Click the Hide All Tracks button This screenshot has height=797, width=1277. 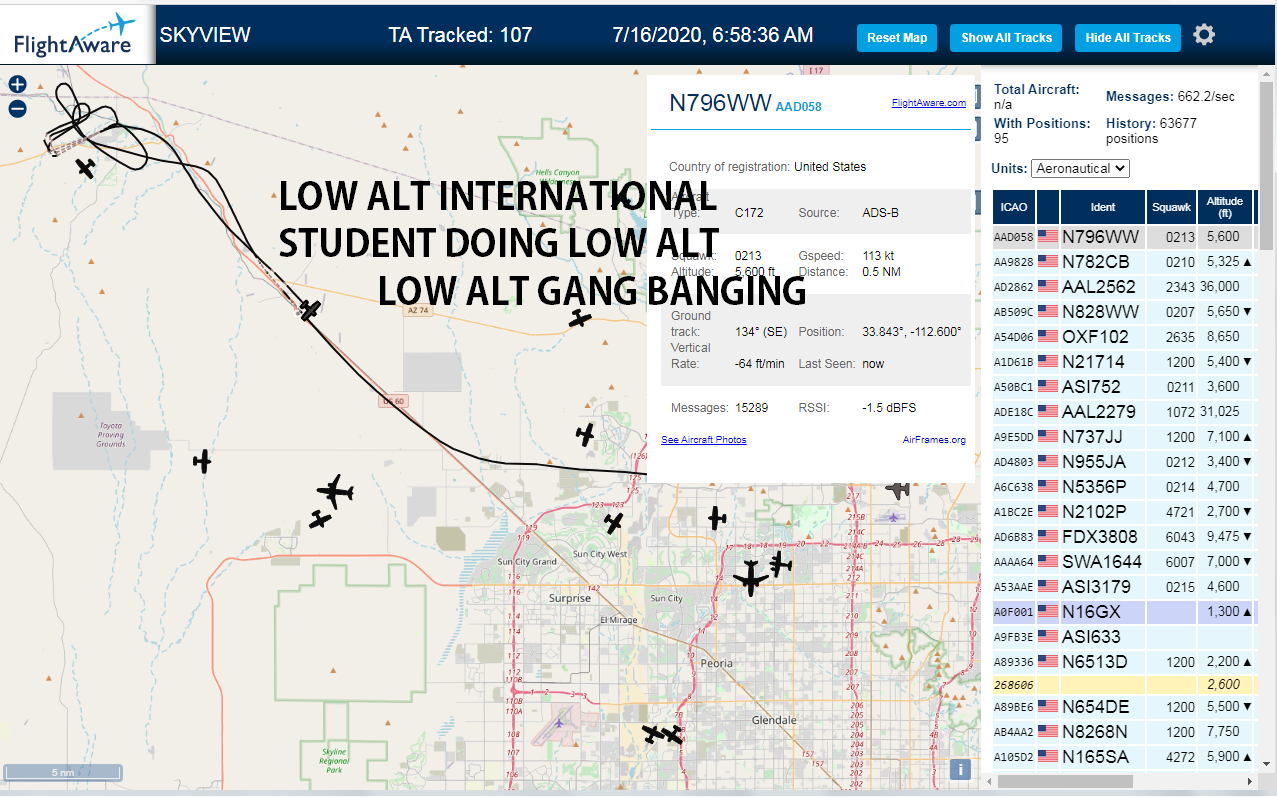[x=1128, y=38]
